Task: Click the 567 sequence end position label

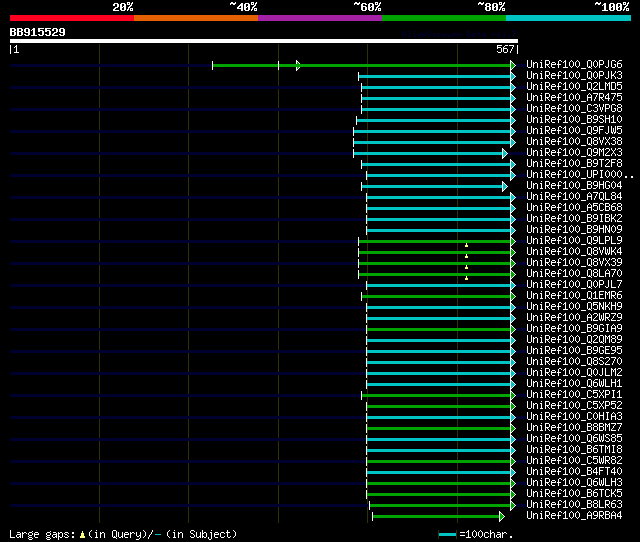Action: [x=505, y=49]
